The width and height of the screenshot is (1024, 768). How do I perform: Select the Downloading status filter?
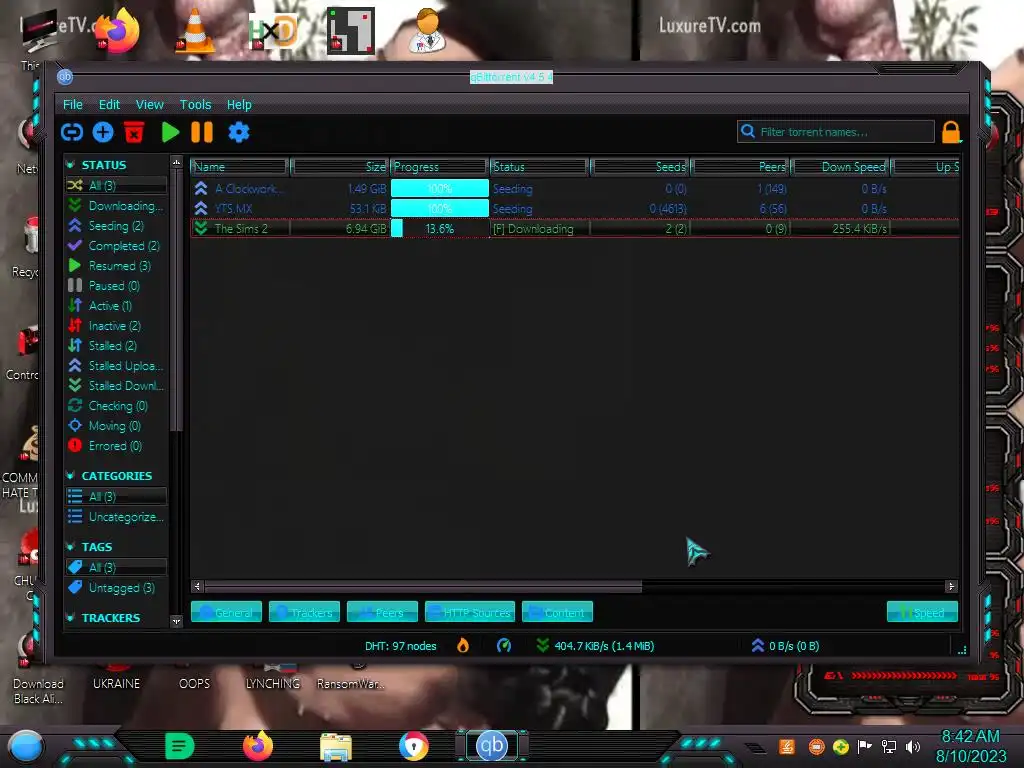pyautogui.click(x=116, y=206)
